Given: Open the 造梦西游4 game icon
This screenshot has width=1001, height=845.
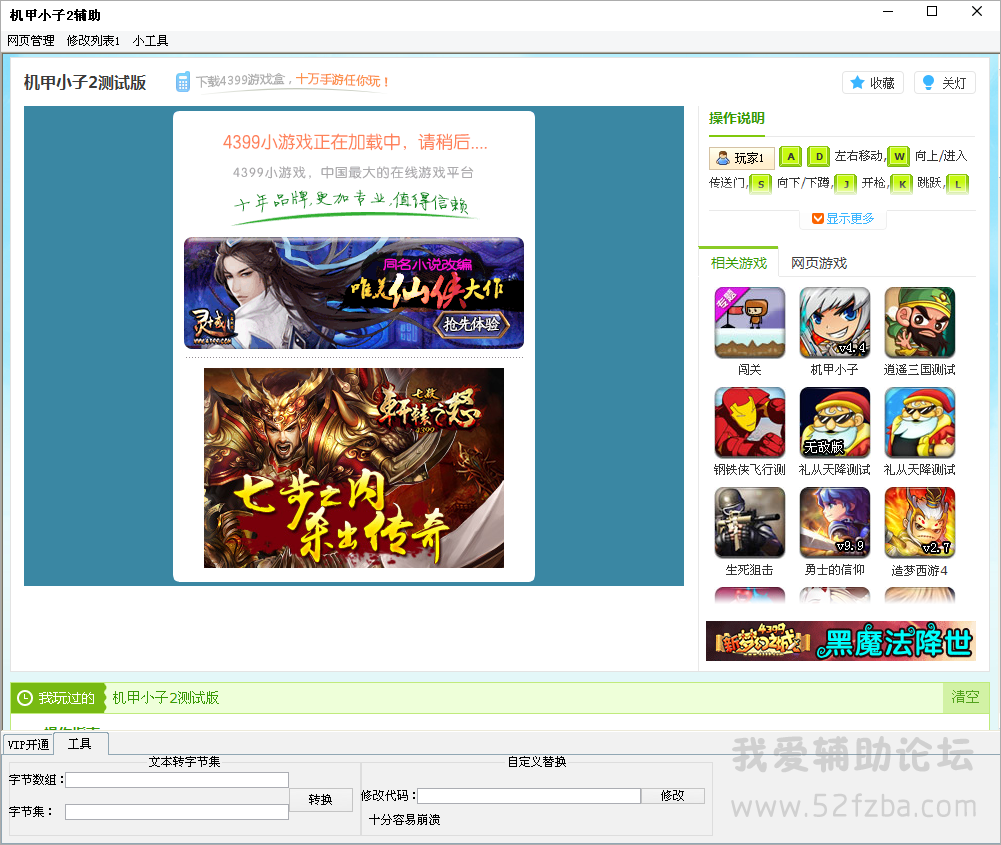Looking at the screenshot, I should click(x=919, y=522).
